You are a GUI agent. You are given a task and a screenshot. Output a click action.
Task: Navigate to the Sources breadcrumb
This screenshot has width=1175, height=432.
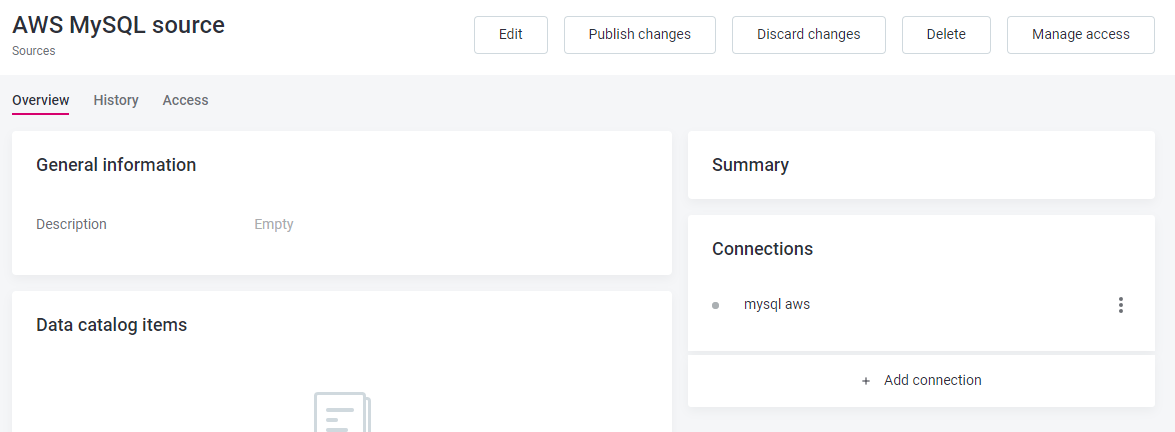[34, 51]
